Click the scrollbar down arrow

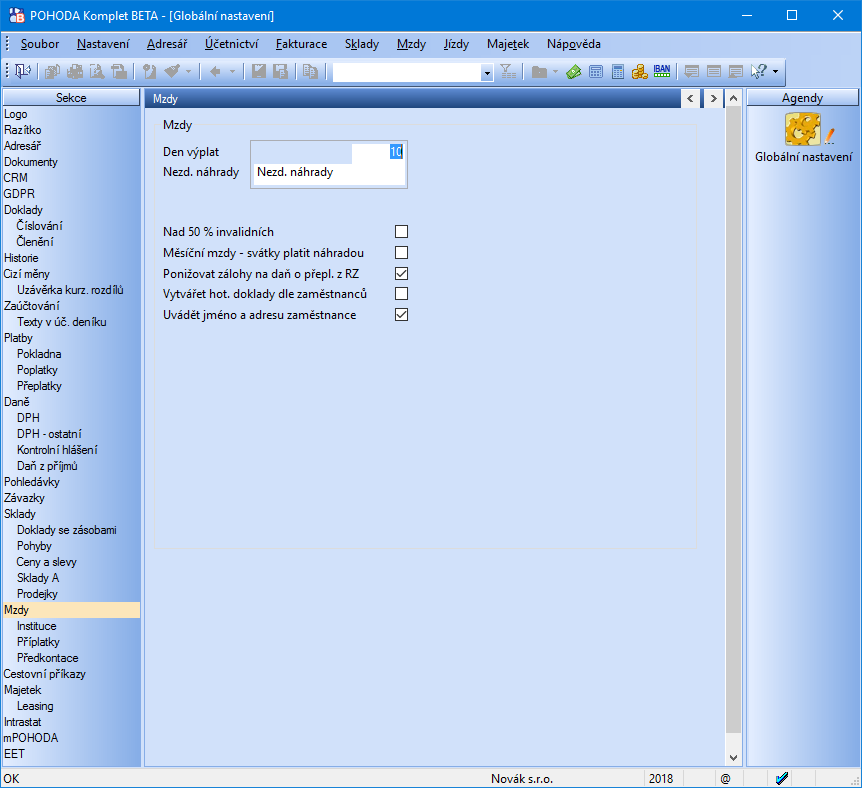tap(733, 757)
